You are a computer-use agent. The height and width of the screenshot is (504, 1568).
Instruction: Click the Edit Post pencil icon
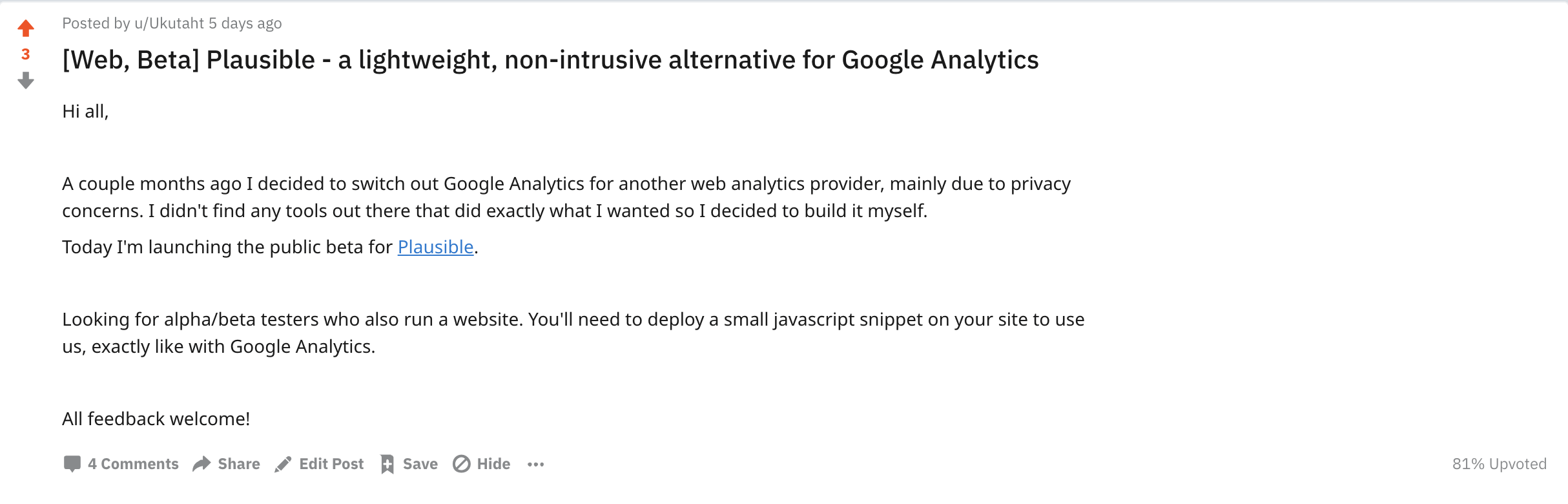tap(283, 464)
